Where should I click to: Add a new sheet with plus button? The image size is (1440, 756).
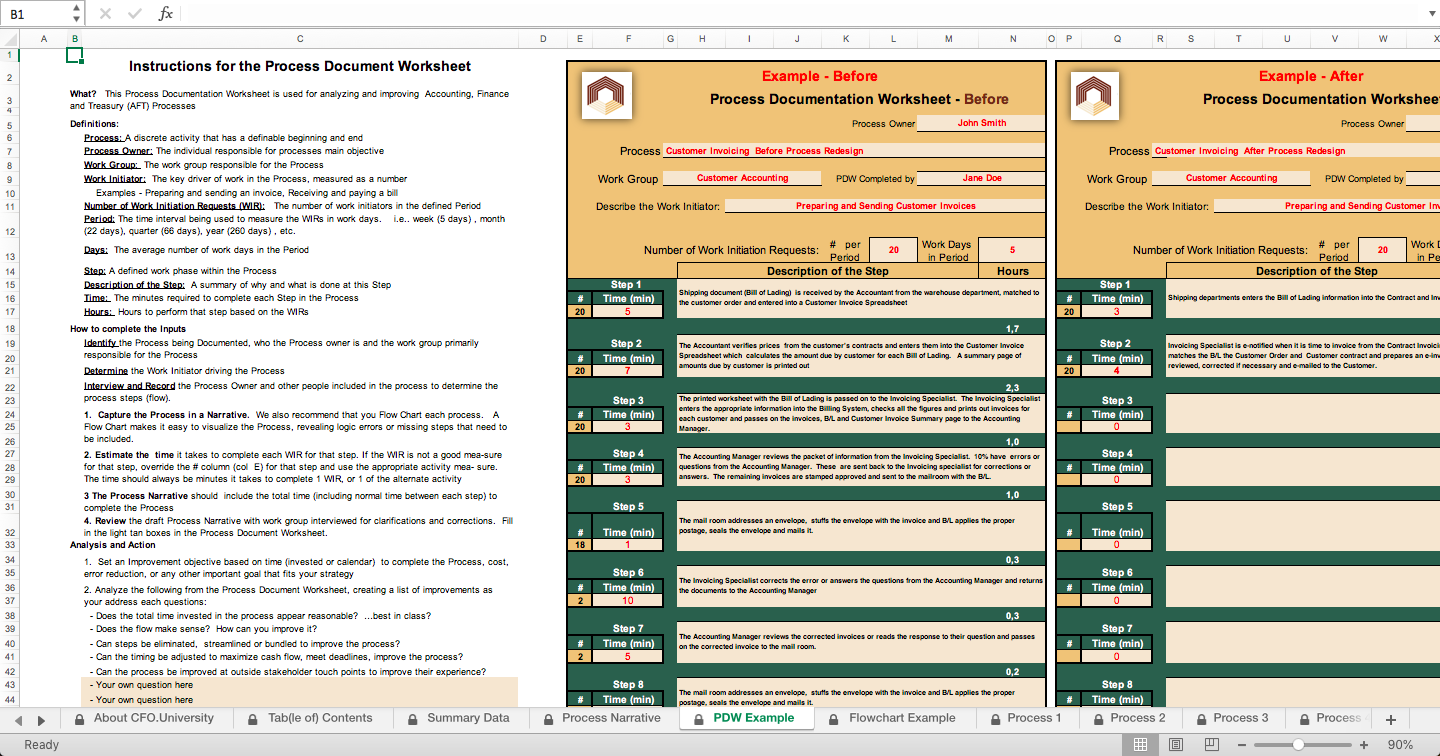[1390, 719]
